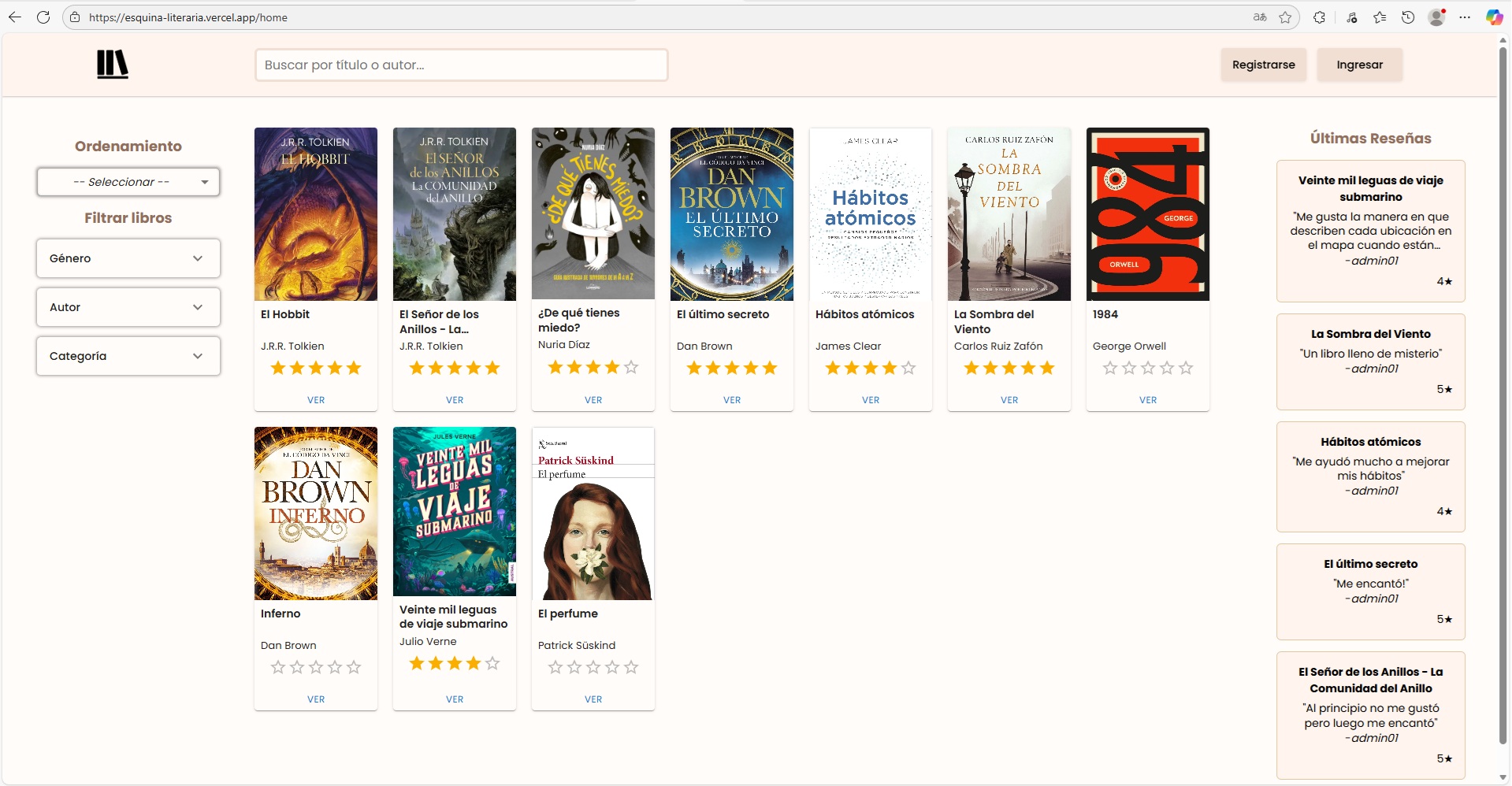Open the favorites list icon
1512x786 pixels.
[1380, 17]
